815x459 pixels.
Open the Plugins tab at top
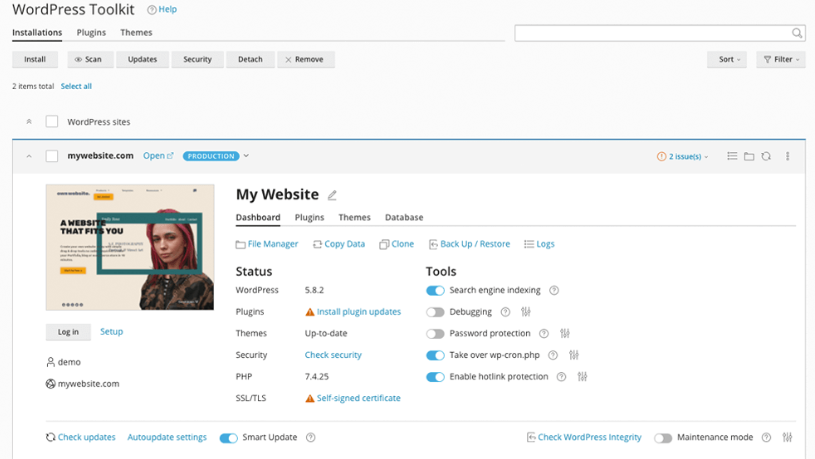(x=91, y=33)
